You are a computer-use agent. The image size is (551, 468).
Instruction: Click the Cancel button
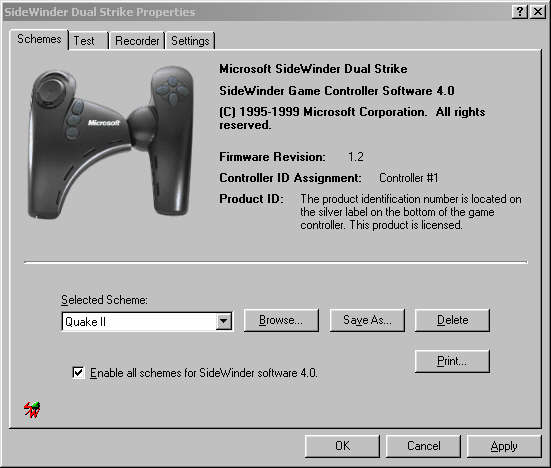423,446
